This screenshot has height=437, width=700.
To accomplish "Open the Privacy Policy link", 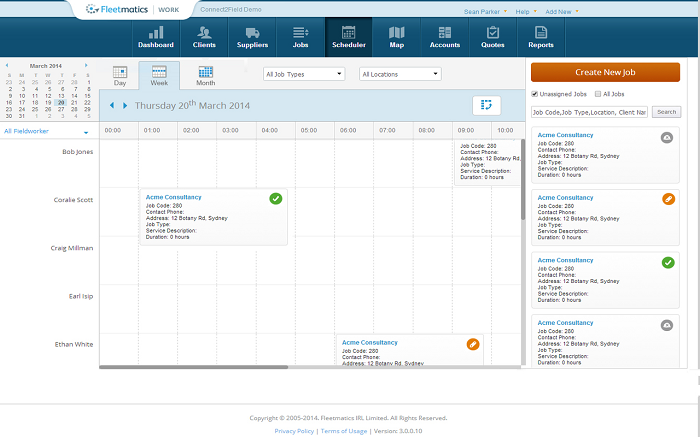I will pos(294,430).
